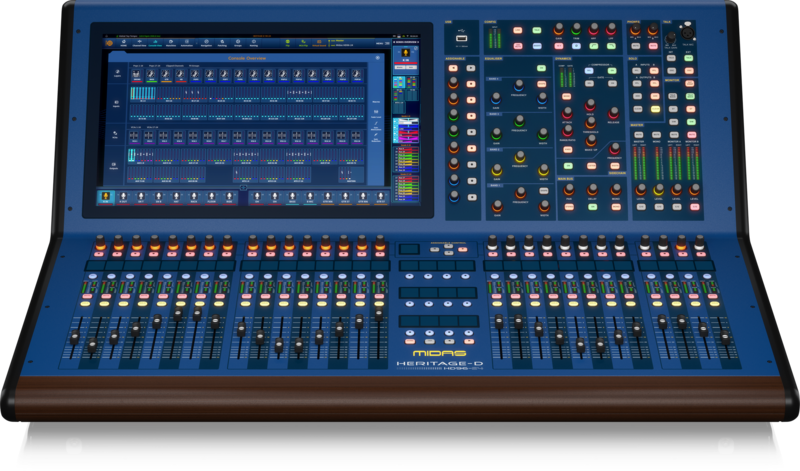Click the Config HPF knob

[x=593, y=30]
